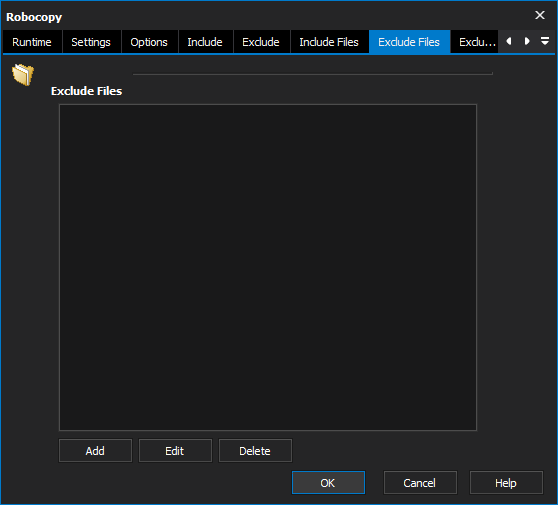The height and width of the screenshot is (505, 558).
Task: Click Delete to remove an entry
Action: click(x=255, y=451)
